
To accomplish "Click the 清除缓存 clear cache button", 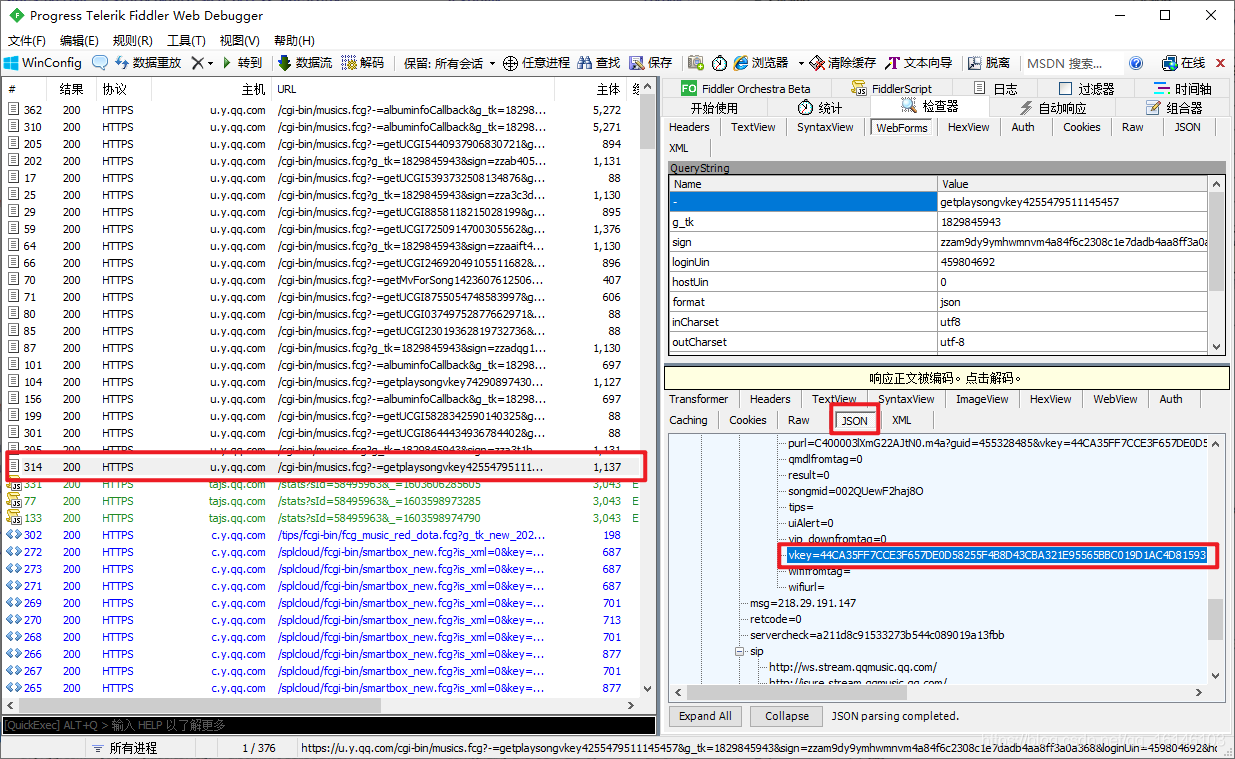I will [843, 62].
